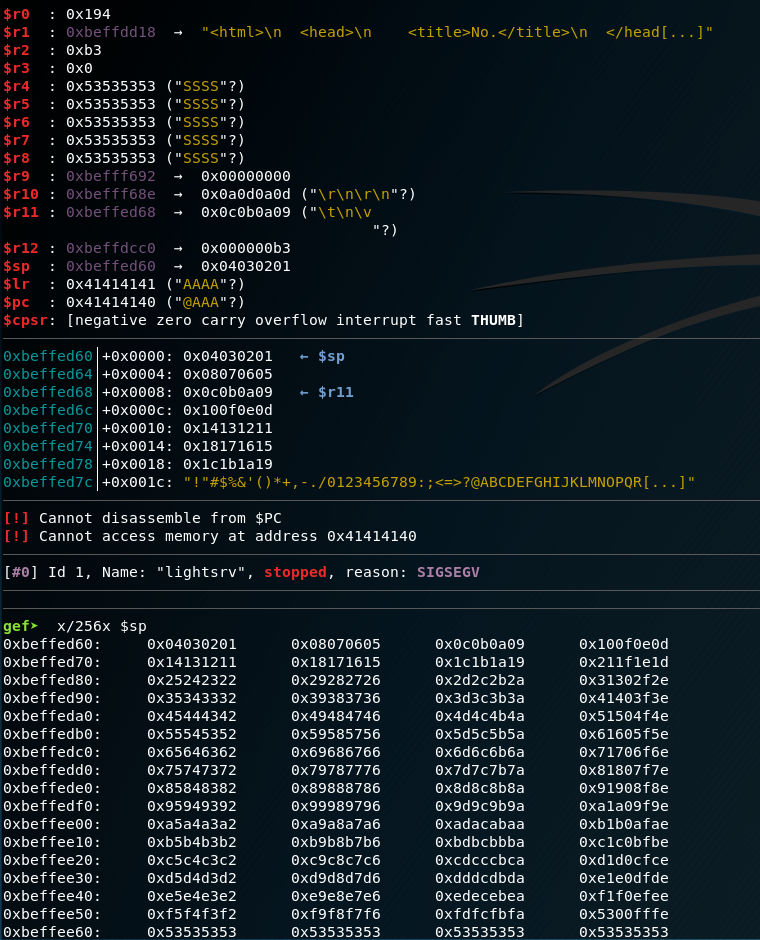This screenshot has width=760, height=940.
Task: Select the 0x41414141 value of $lr
Action: coord(111,284)
